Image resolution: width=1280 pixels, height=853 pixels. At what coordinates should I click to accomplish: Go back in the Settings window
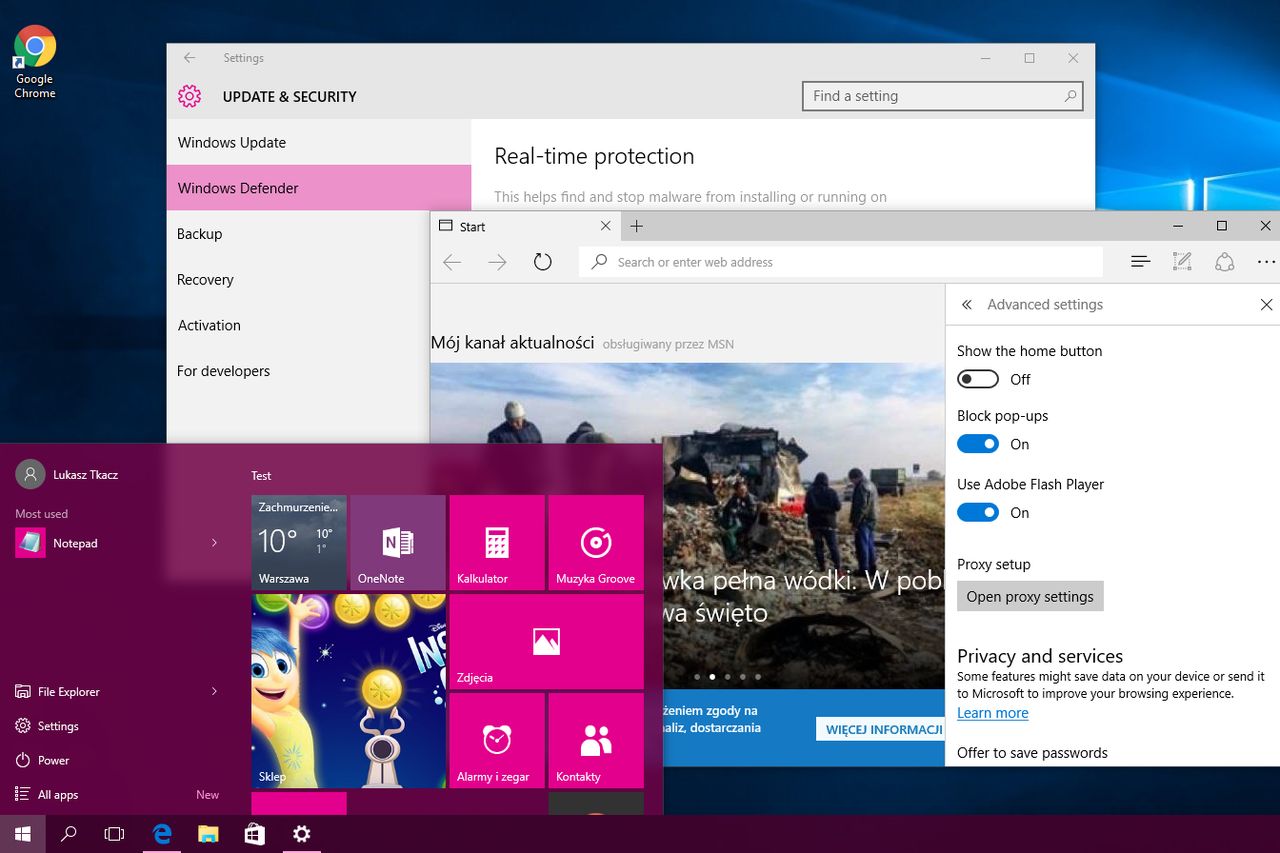coord(190,58)
